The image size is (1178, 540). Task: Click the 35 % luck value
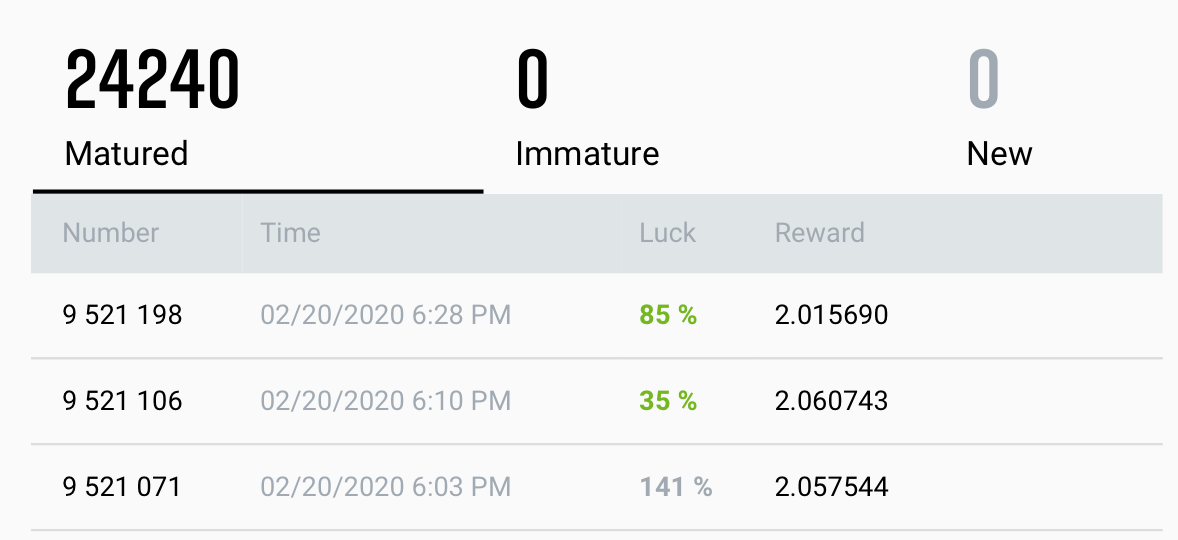[x=668, y=402]
